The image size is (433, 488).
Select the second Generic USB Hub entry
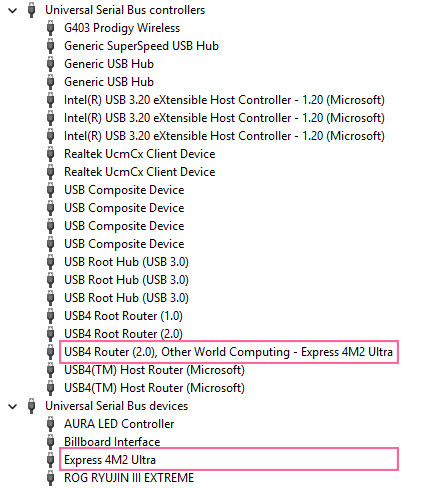point(109,82)
